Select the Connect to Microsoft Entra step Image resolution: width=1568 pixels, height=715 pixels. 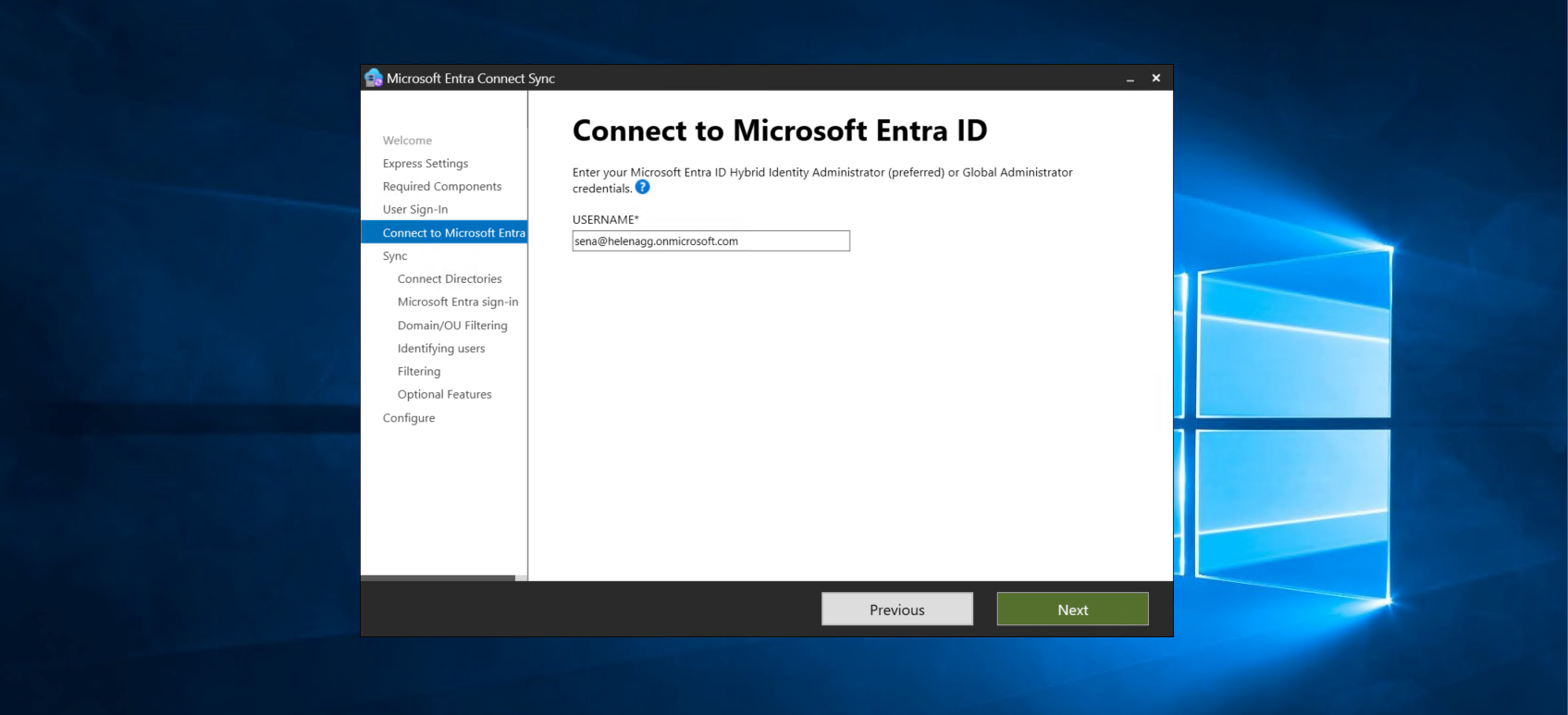point(453,233)
